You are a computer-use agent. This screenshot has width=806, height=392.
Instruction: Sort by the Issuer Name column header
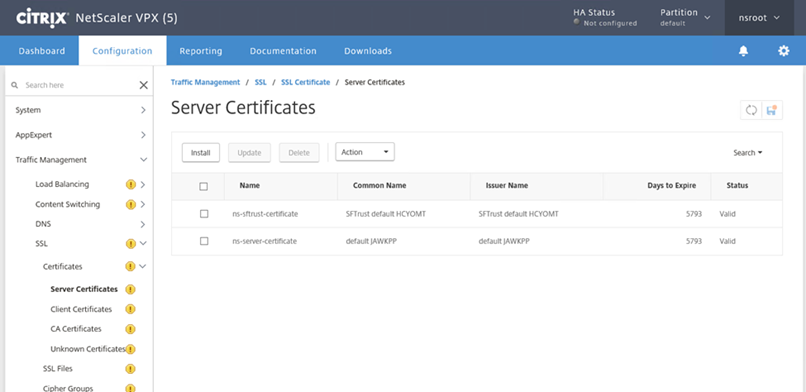tap(507, 185)
